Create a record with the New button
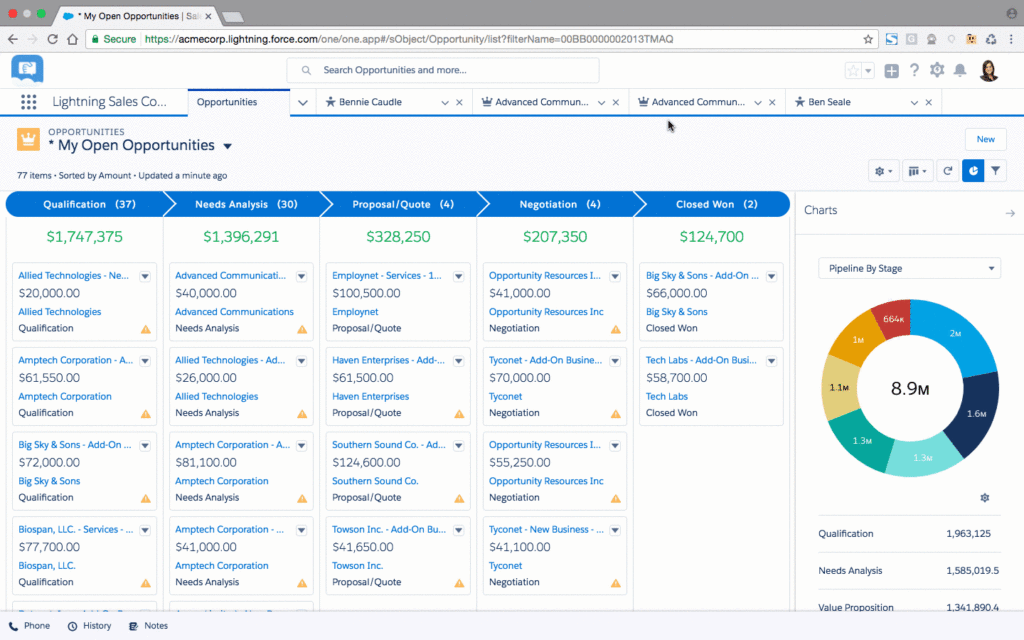This screenshot has width=1024, height=640. pyautogui.click(x=985, y=139)
